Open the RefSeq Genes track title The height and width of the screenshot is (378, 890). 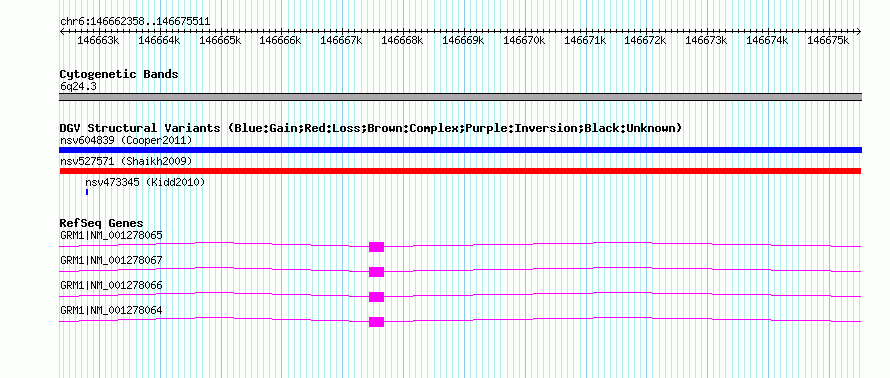[x=102, y=224]
